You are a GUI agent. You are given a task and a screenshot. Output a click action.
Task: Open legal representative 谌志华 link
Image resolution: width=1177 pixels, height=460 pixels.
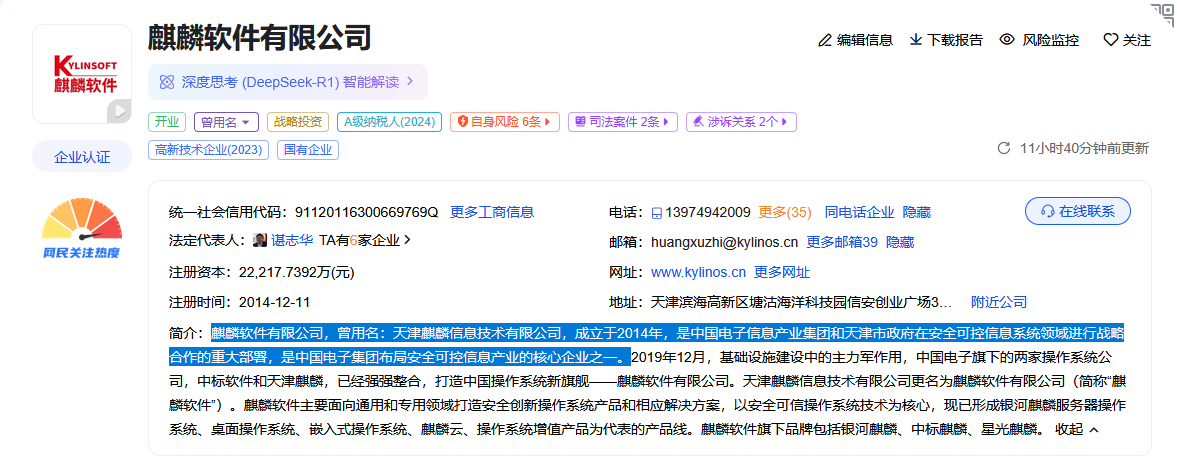[x=293, y=241]
